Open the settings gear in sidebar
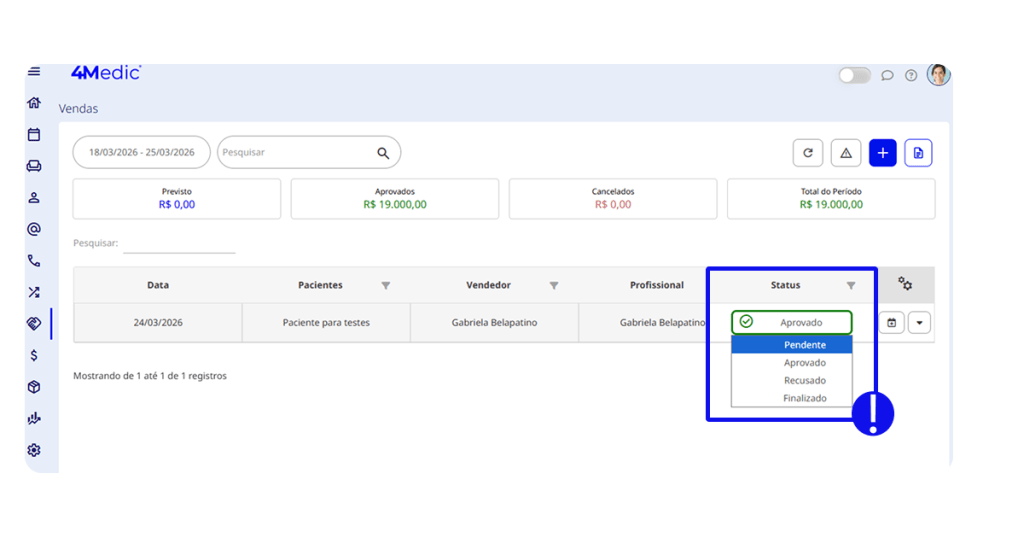This screenshot has width=1024, height=538. [34, 450]
